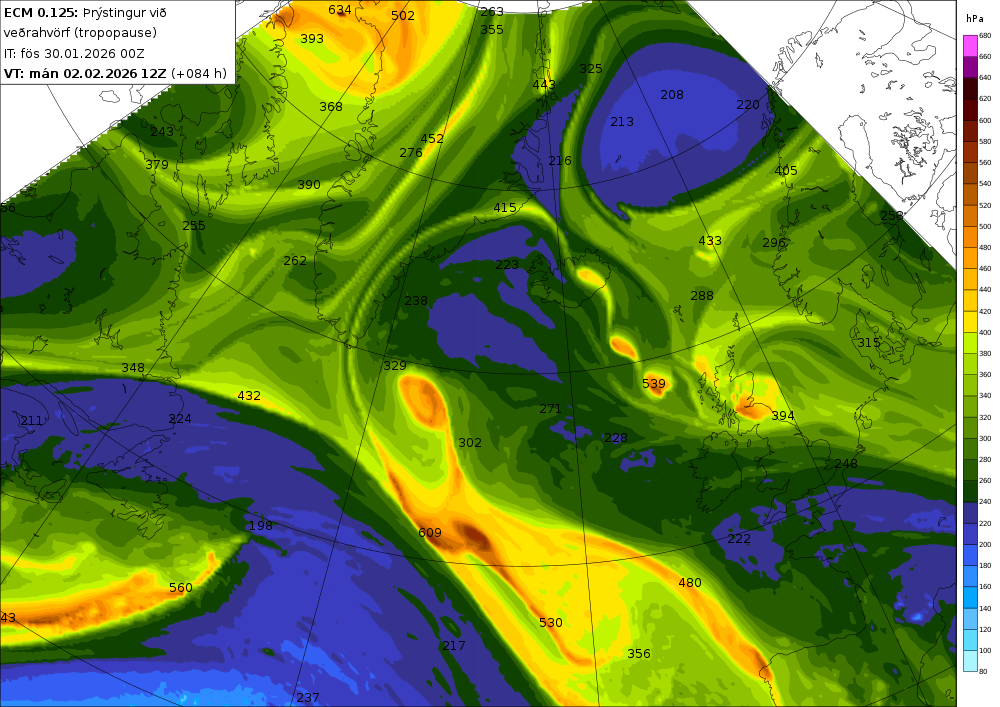Viewport: 1000px width, 707px height.
Task: Click the map value '443'
Action: pyautogui.click(x=543, y=85)
